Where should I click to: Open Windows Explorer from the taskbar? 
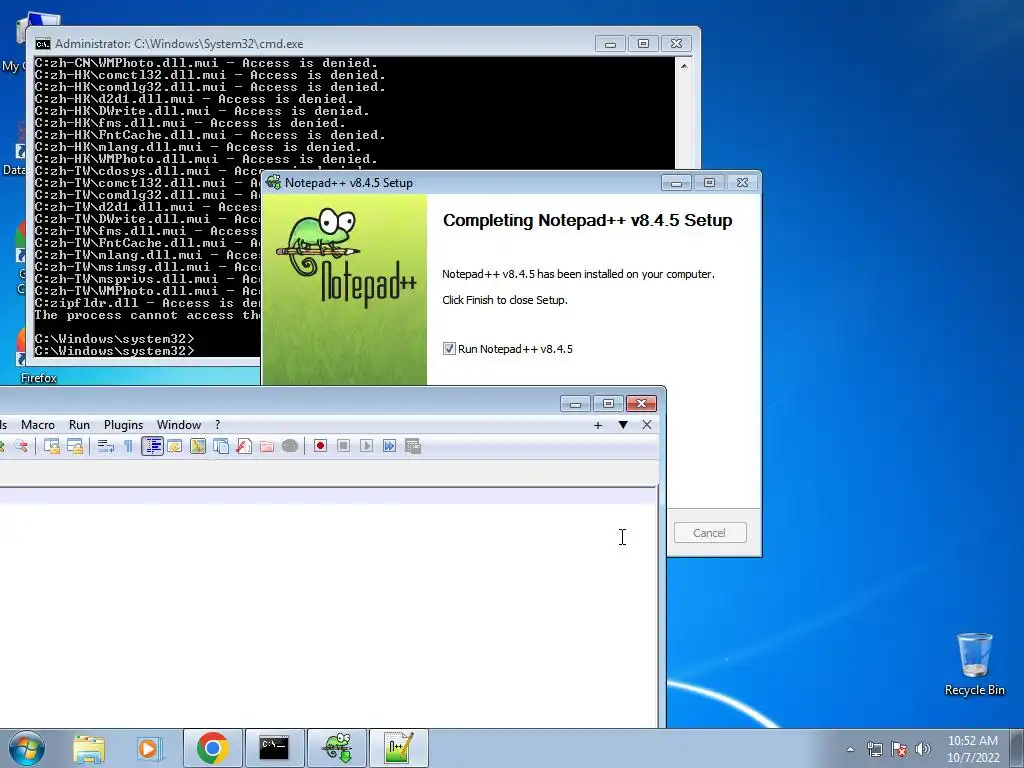(x=89, y=748)
